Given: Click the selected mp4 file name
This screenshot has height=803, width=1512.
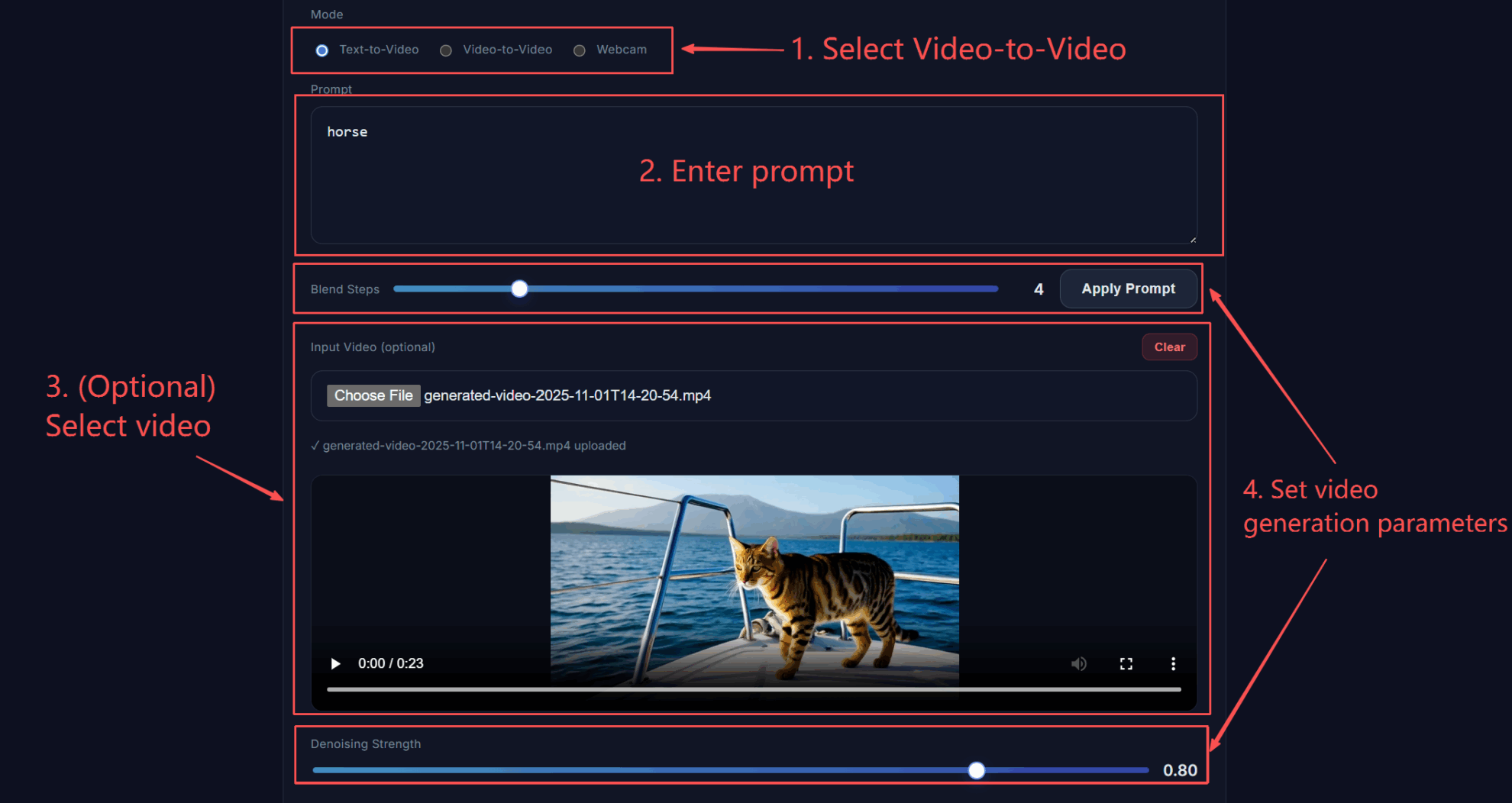Looking at the screenshot, I should point(567,395).
